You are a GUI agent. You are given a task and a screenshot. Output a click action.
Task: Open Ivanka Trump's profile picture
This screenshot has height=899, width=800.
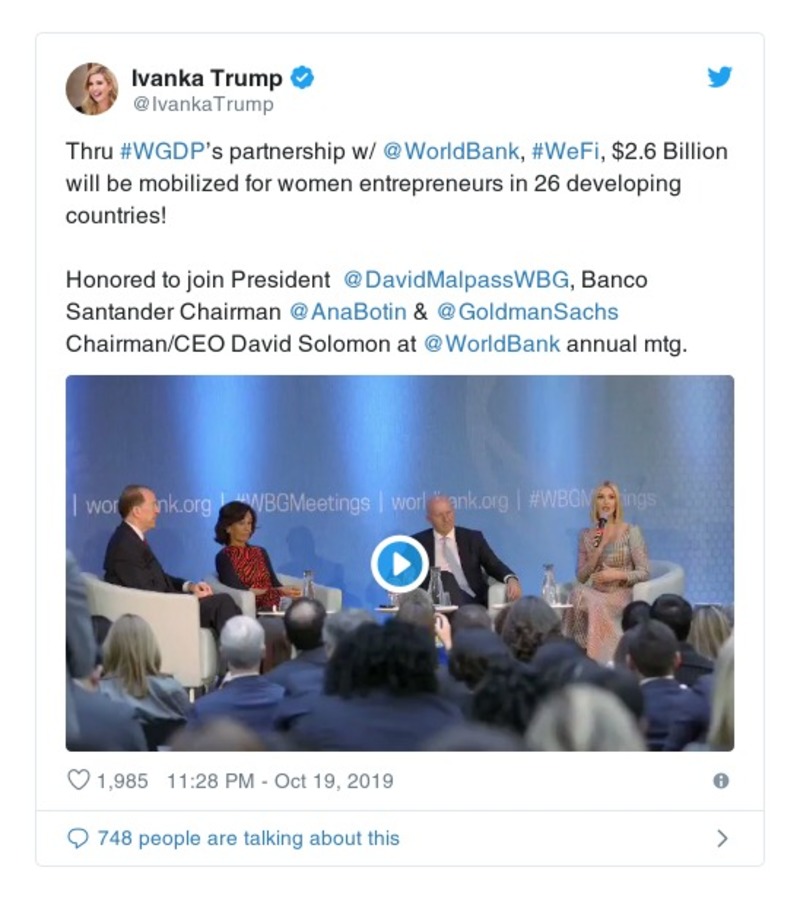tap(92, 89)
